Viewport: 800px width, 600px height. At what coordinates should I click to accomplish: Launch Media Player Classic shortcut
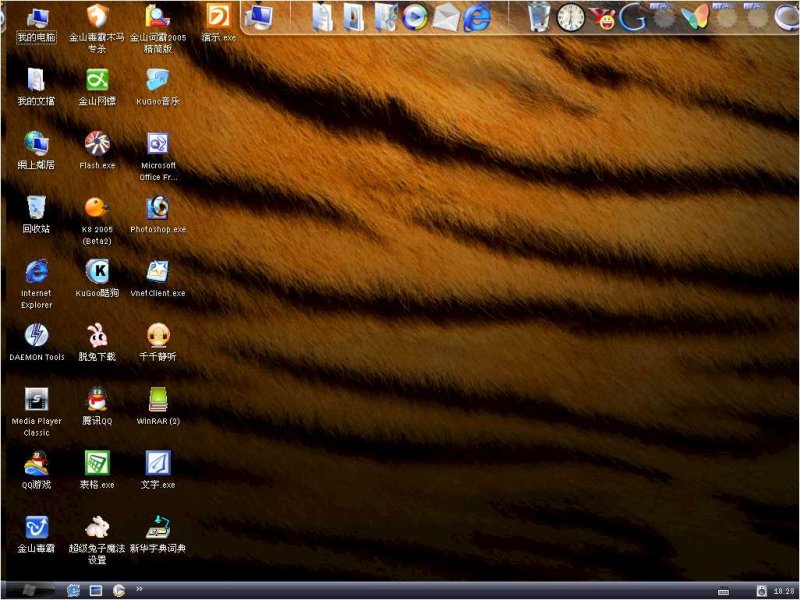pyautogui.click(x=37, y=400)
